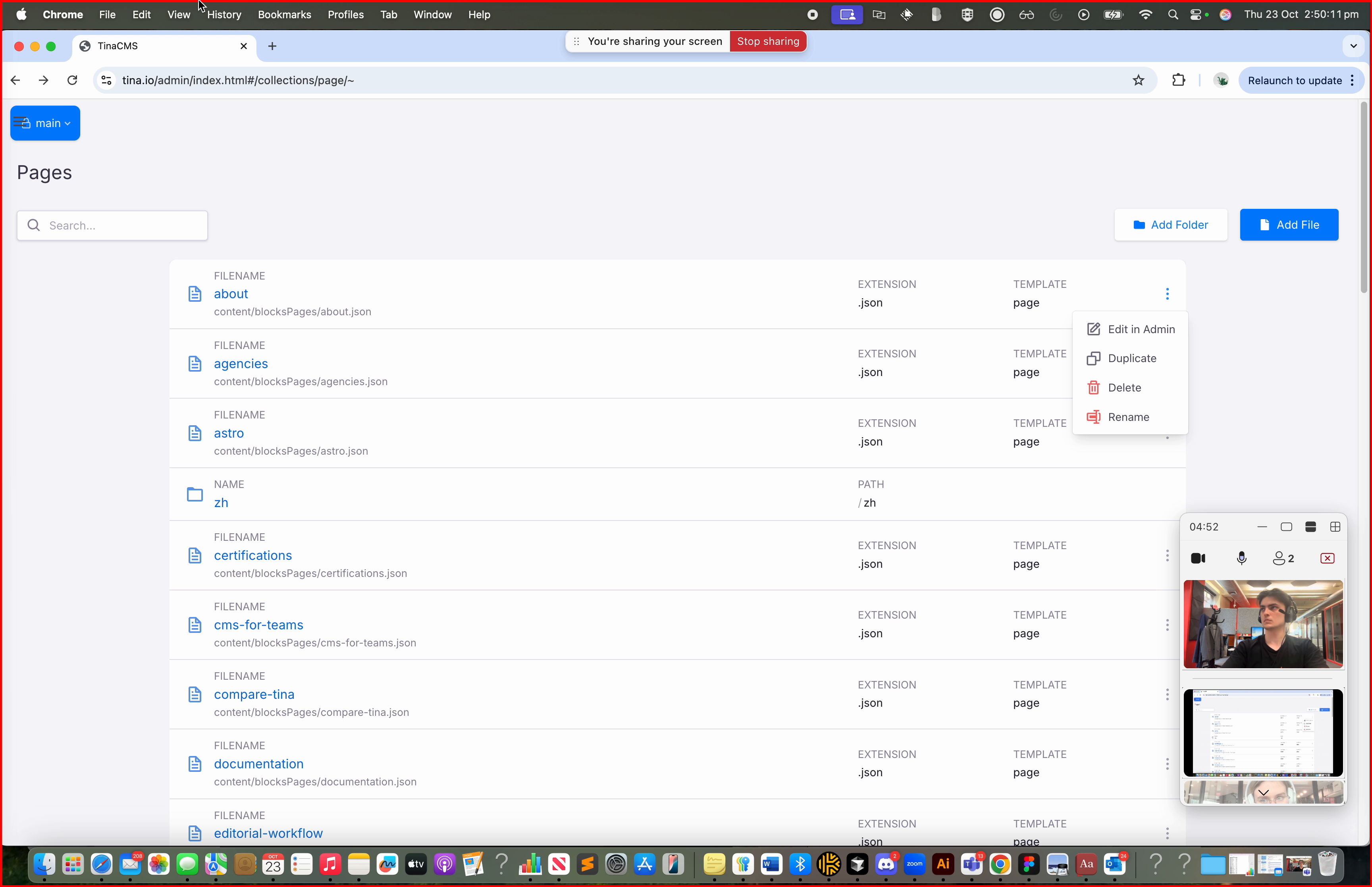Open the Bookmarks menu

coord(284,14)
